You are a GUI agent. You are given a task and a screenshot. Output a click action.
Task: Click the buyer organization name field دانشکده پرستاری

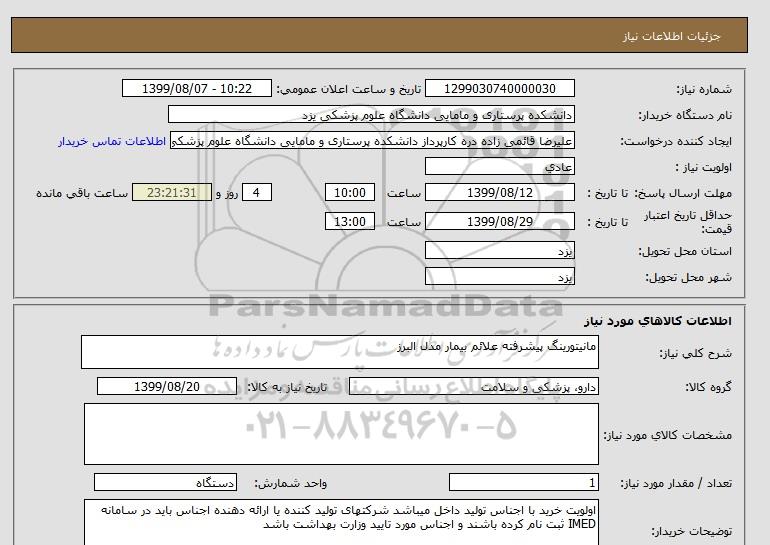(371, 114)
